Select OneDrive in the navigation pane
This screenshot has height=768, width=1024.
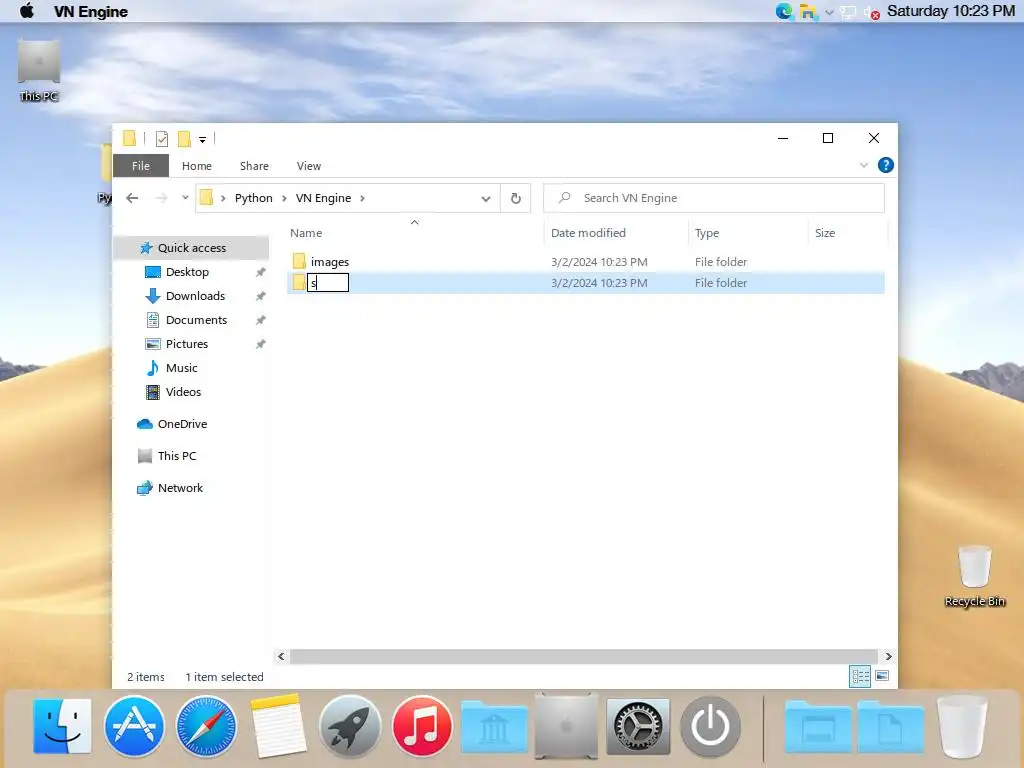182,424
